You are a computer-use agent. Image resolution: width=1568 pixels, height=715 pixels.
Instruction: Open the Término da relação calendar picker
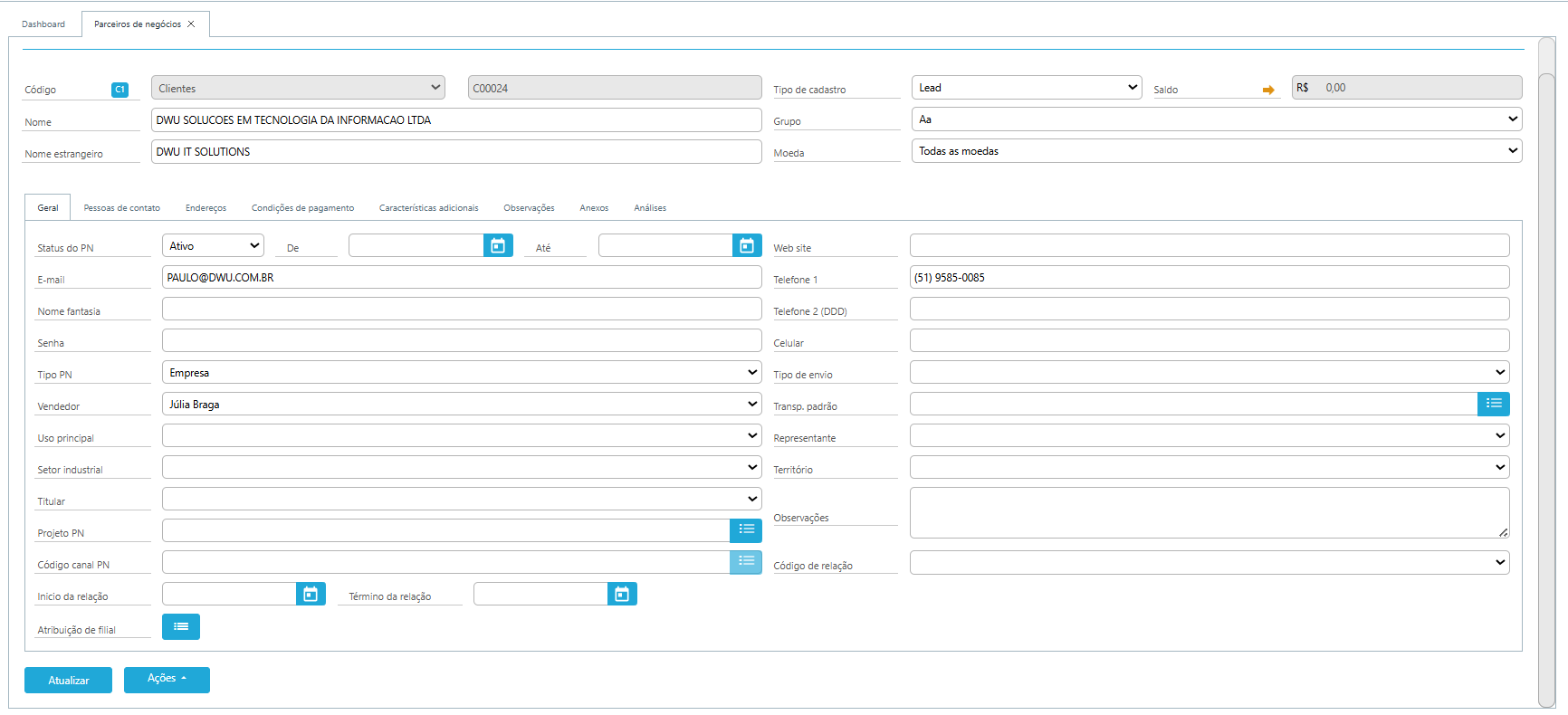coord(622,594)
